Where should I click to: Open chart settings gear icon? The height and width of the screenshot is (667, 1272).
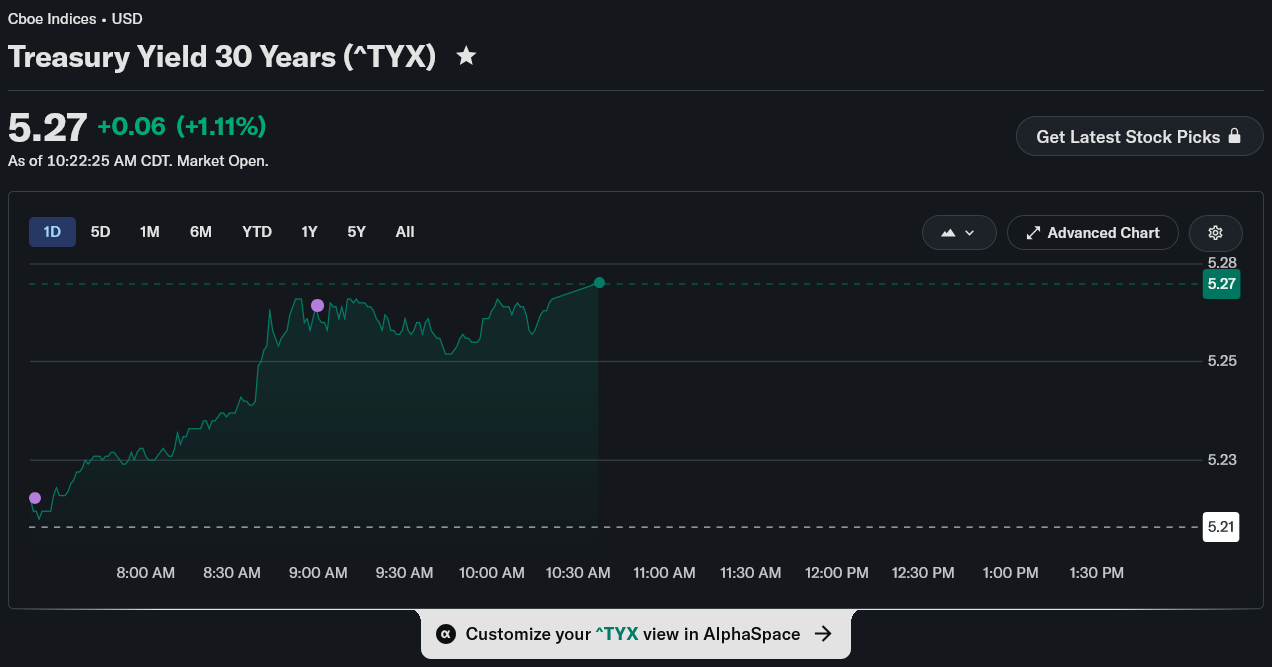tap(1216, 233)
